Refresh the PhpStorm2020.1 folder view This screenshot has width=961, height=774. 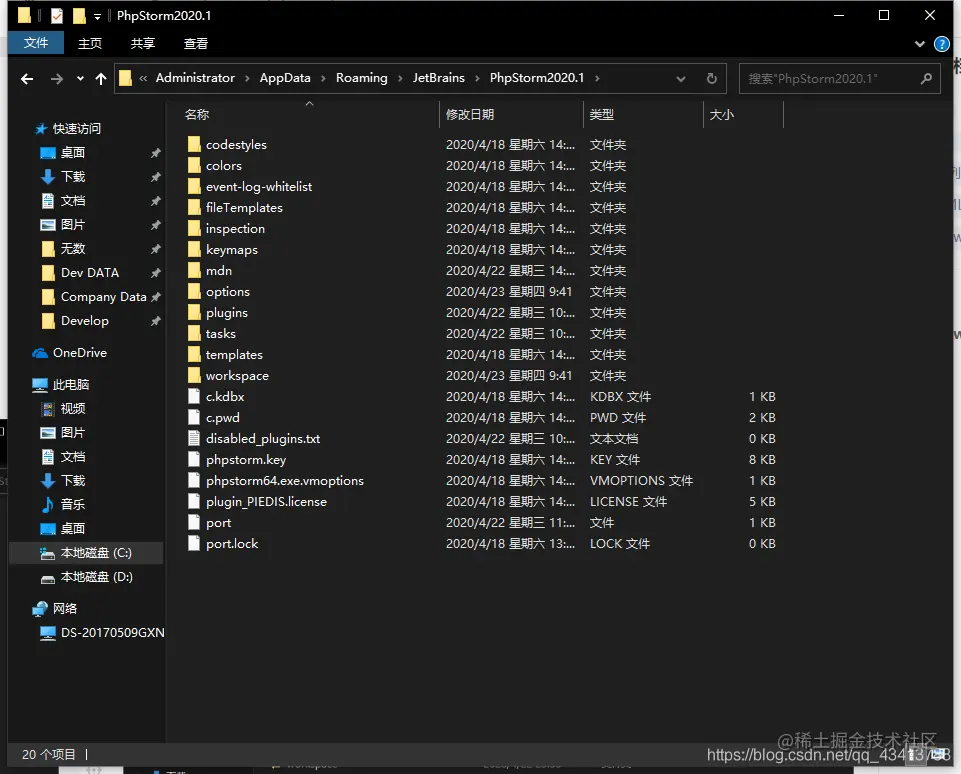pos(712,78)
